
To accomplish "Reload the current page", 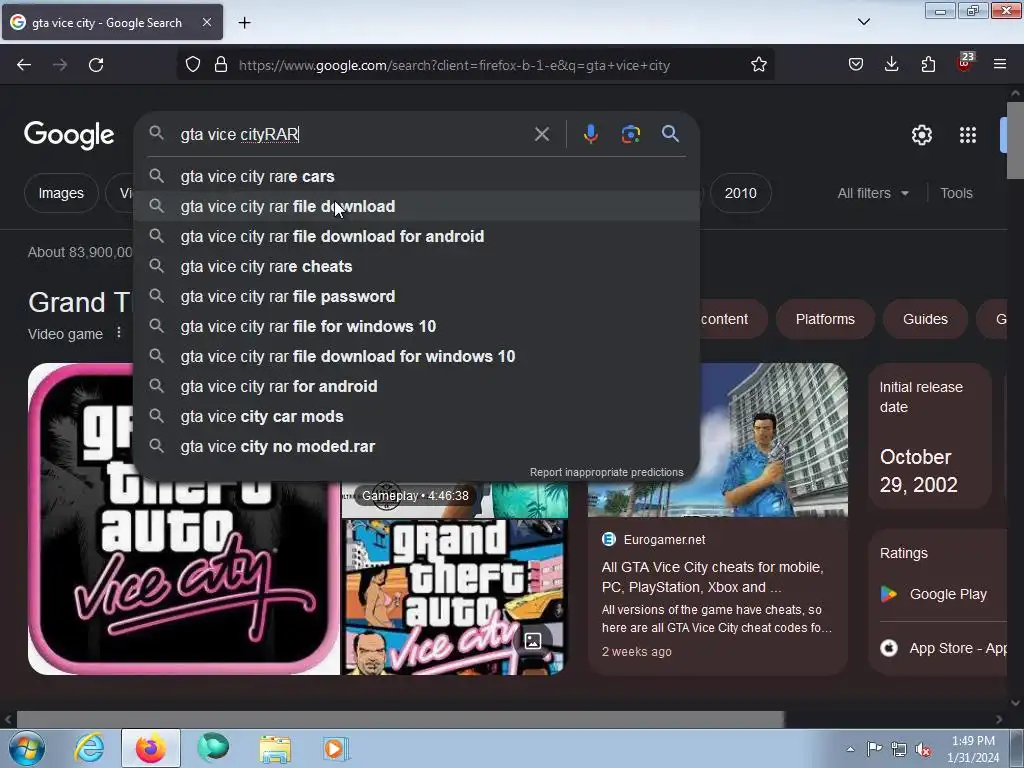I will click(96, 65).
